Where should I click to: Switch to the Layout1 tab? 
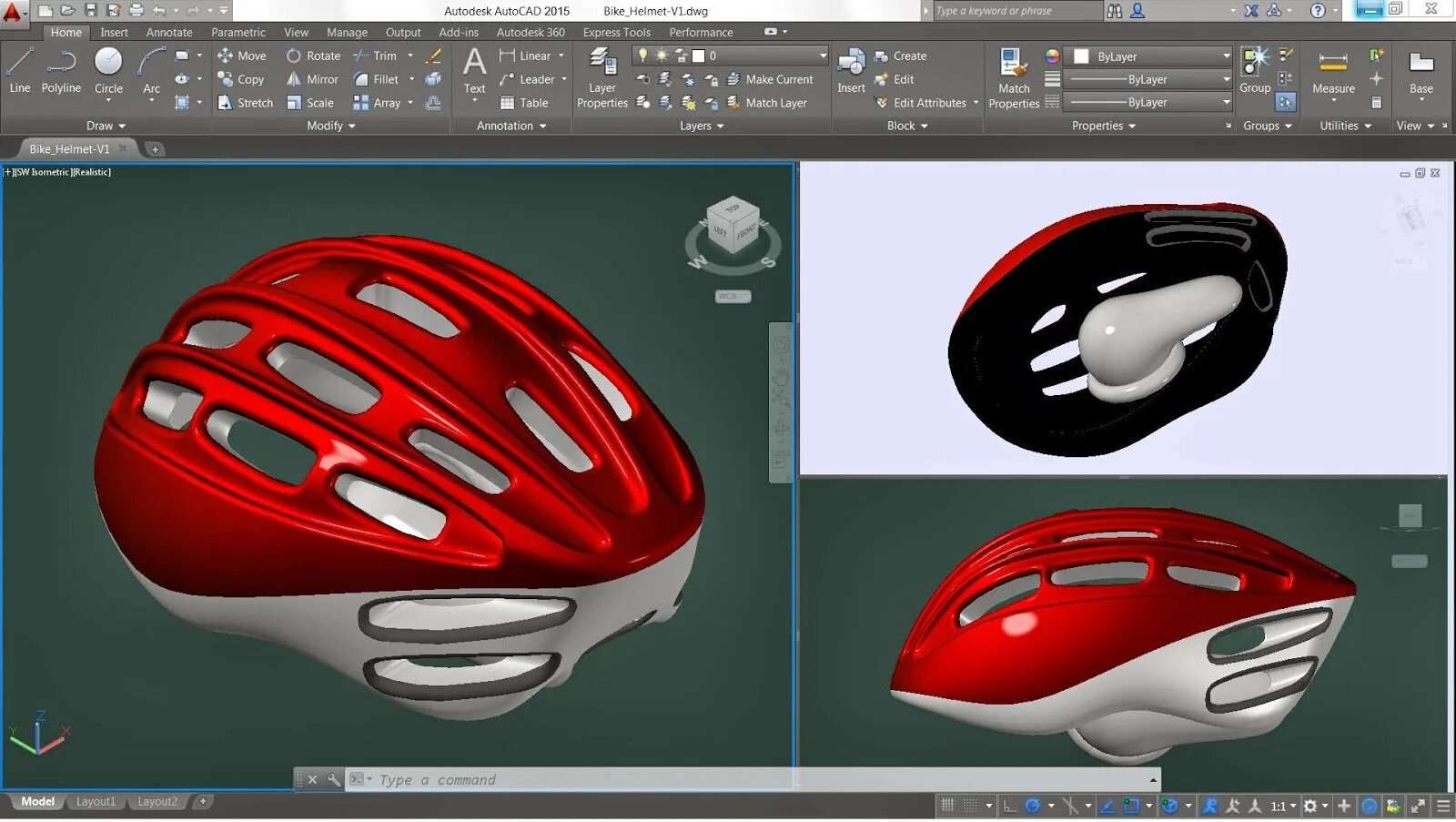[x=96, y=801]
